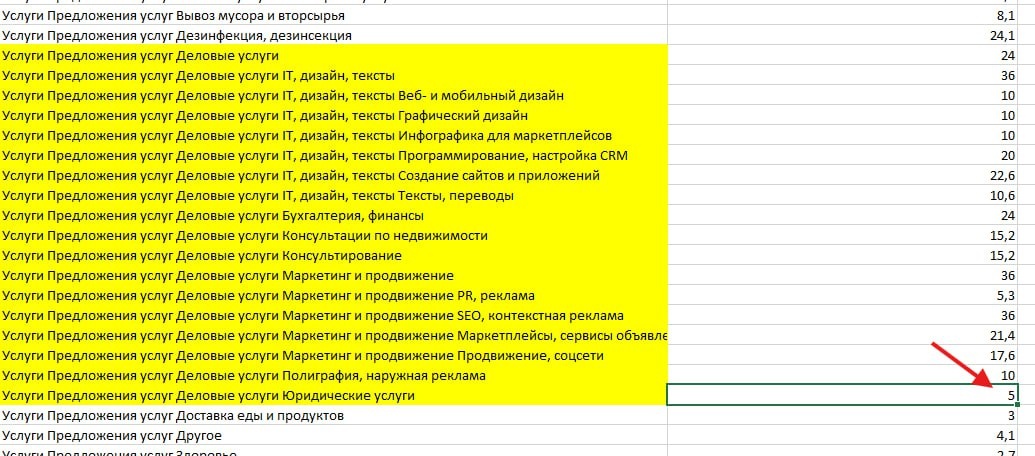
Task: Click value 36 in the SEO row
Action: click(x=843, y=315)
